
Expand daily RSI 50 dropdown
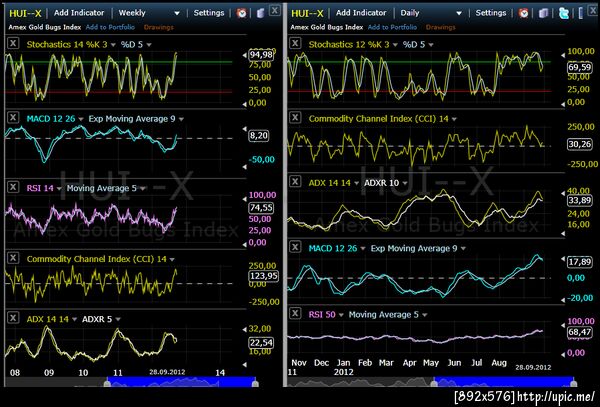pos(341,315)
